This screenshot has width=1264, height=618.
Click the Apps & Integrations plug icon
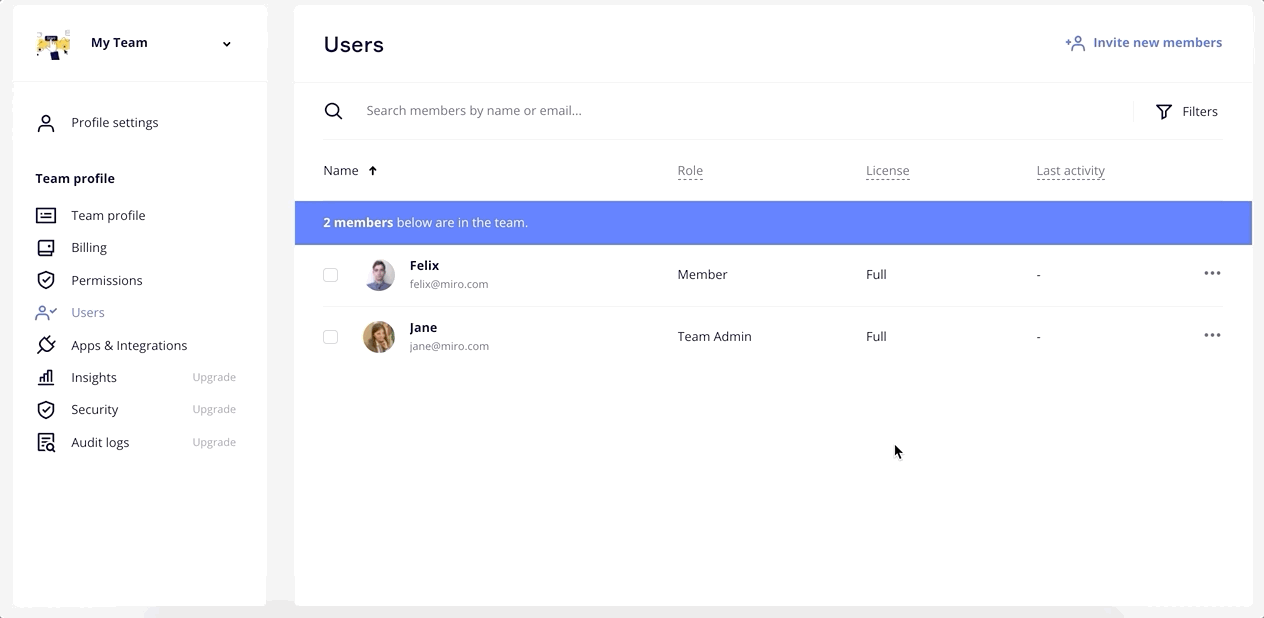click(46, 345)
